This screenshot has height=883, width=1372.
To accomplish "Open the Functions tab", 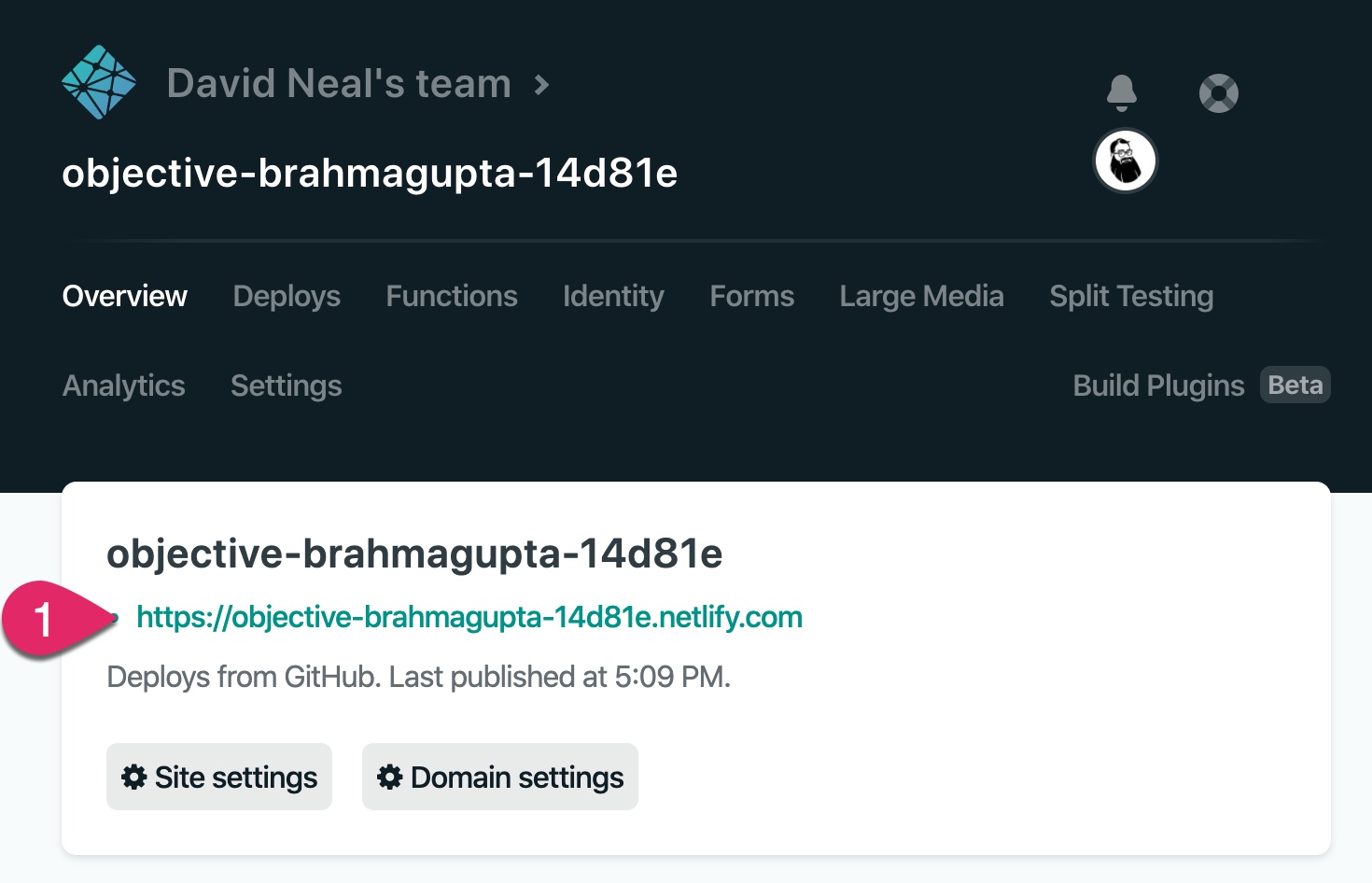I will point(452,296).
